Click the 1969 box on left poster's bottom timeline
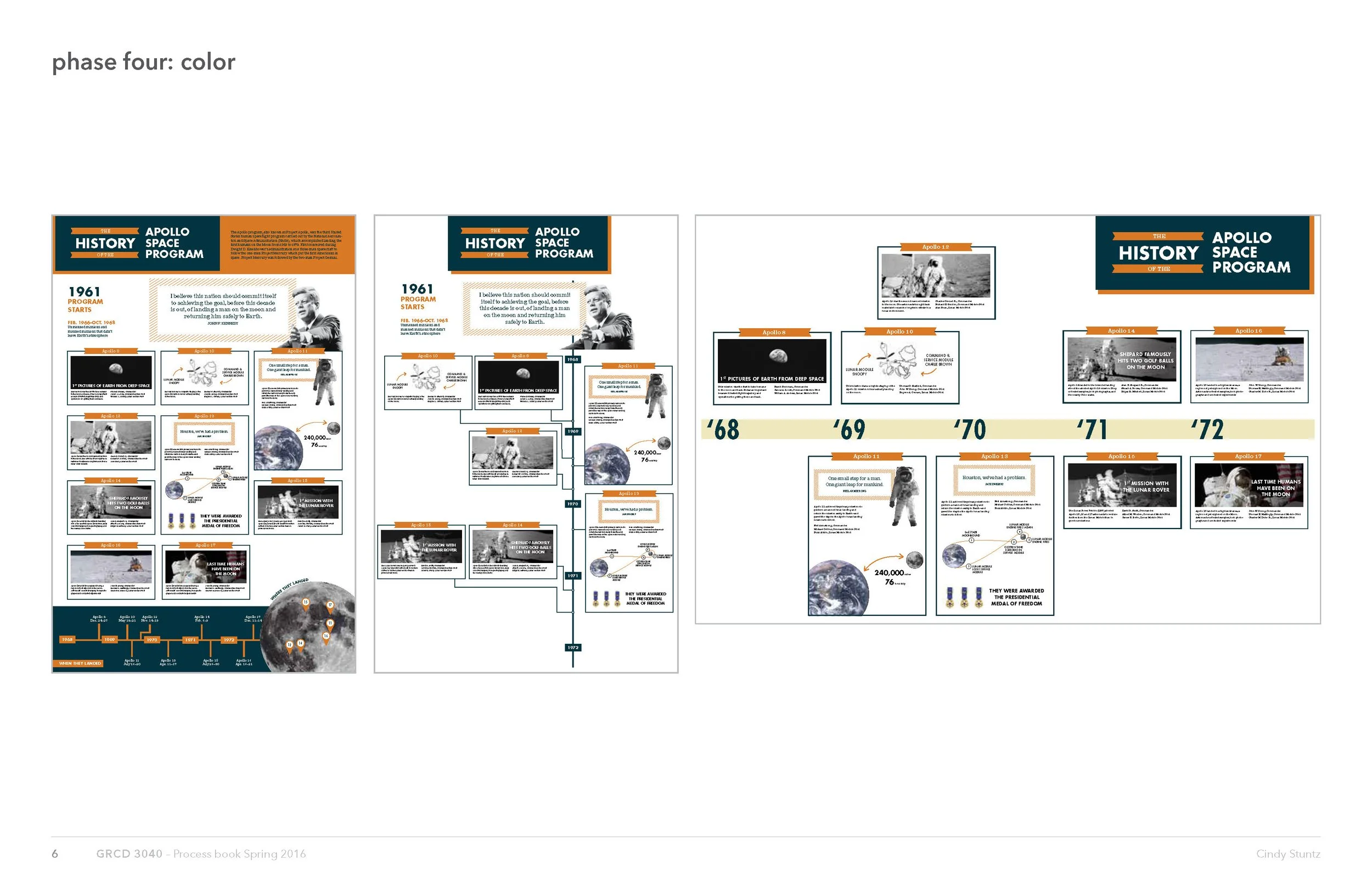The height and width of the screenshot is (888, 1372). [110, 639]
